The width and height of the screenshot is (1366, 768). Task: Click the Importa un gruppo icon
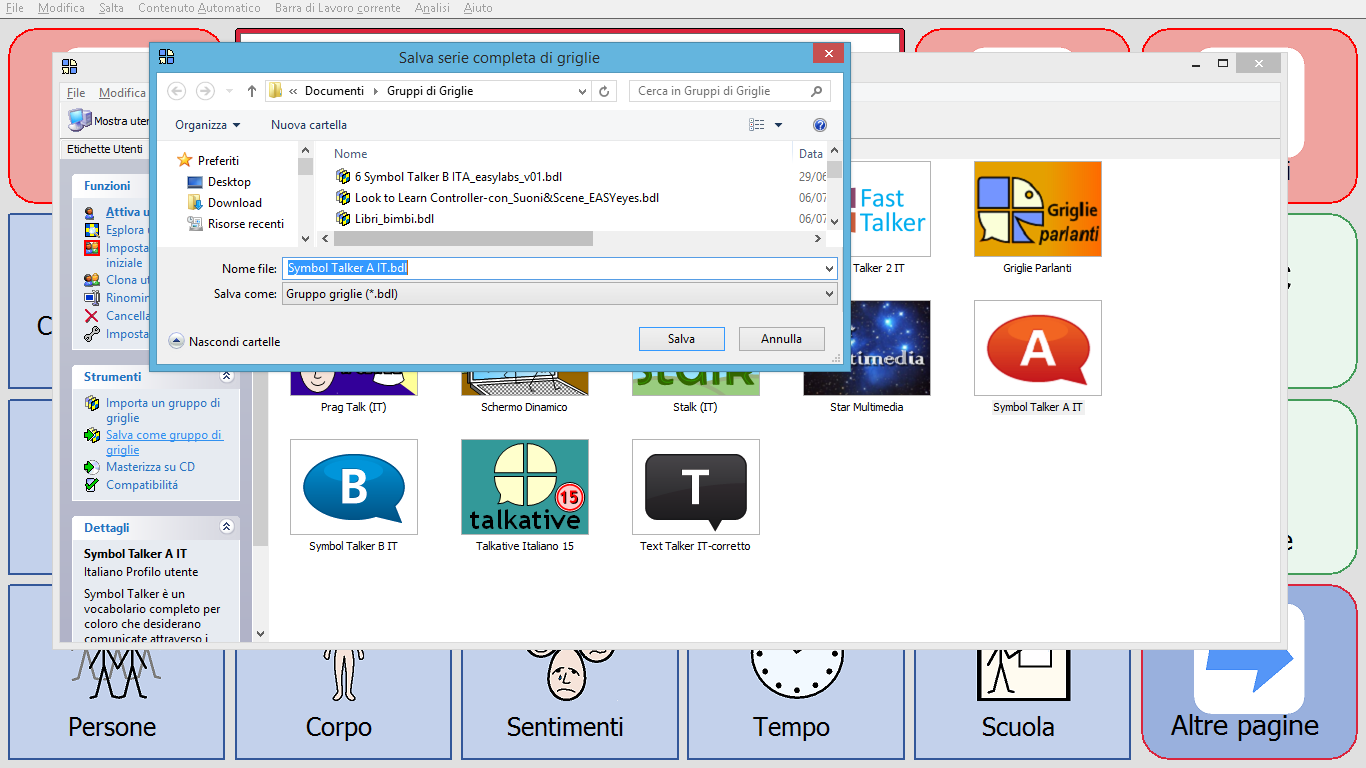pyautogui.click(x=92, y=403)
